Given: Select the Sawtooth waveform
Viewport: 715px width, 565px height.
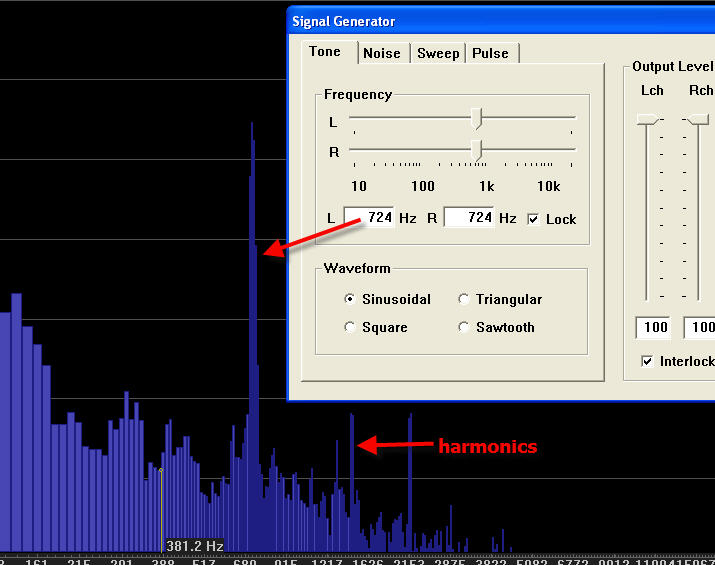Looking at the screenshot, I should click(x=463, y=327).
